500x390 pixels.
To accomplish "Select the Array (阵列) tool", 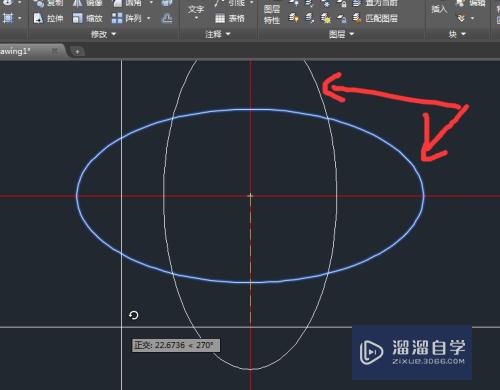I will click(x=127, y=18).
